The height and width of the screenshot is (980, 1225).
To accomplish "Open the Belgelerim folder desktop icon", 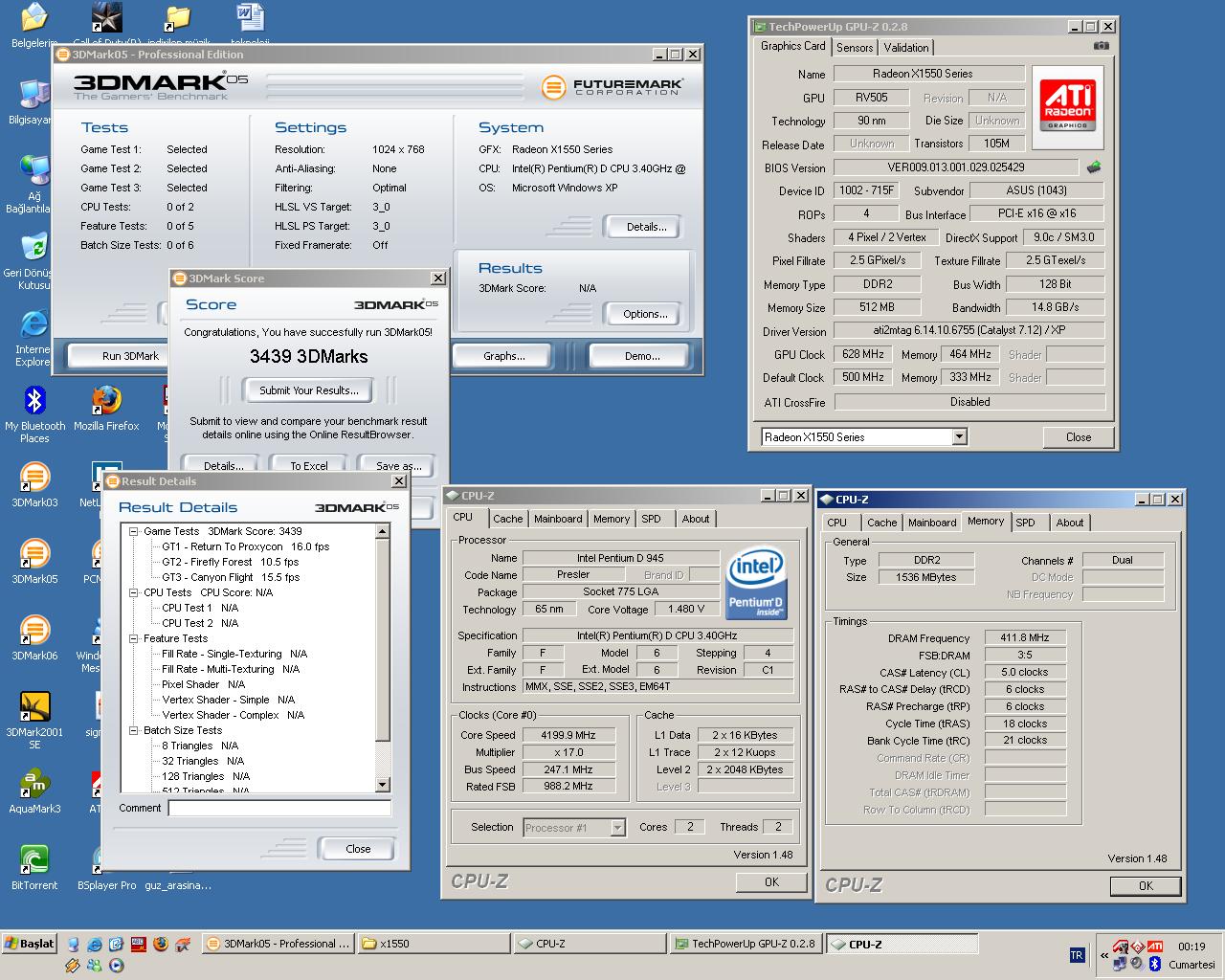I will point(34,25).
